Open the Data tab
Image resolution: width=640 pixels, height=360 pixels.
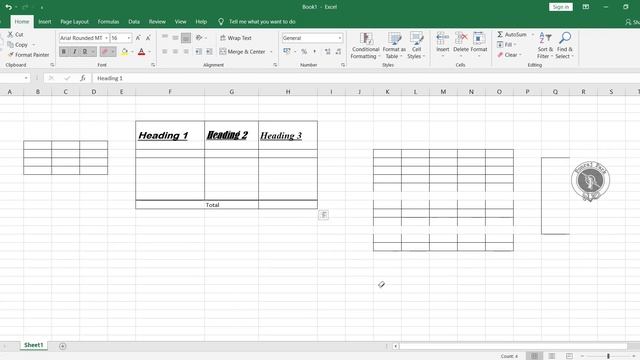pos(134,22)
